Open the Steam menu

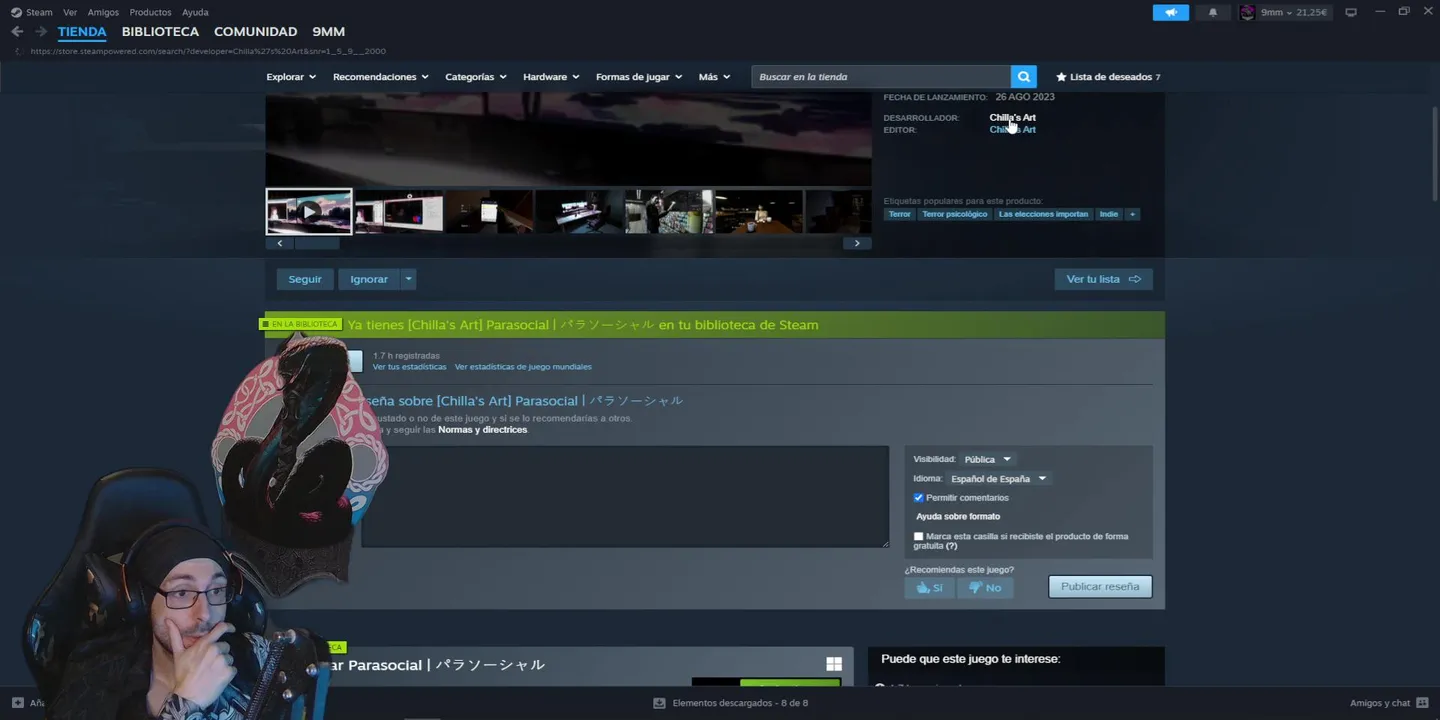39,12
